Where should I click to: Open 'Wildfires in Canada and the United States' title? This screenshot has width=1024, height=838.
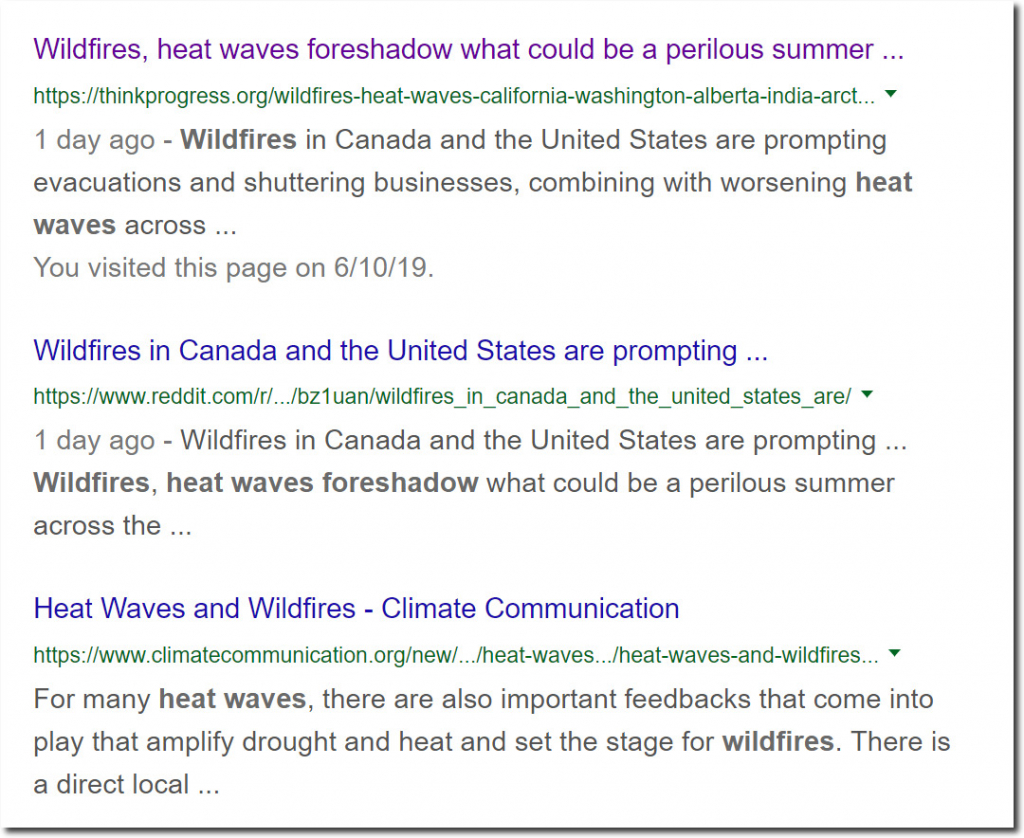click(x=400, y=351)
